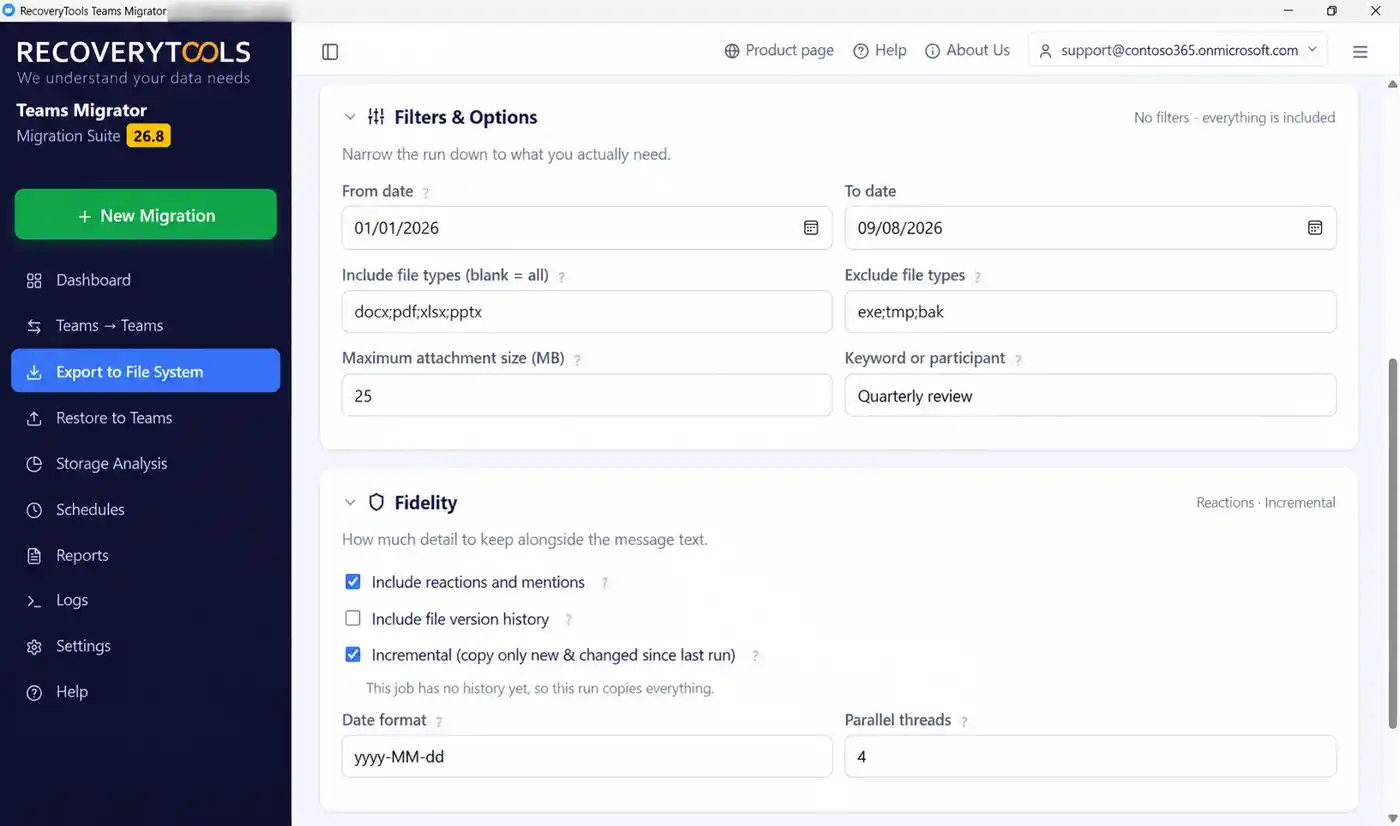Click the Exclude file types field exe;tmp;bak
This screenshot has height=826, width=1400.
[x=1090, y=312]
